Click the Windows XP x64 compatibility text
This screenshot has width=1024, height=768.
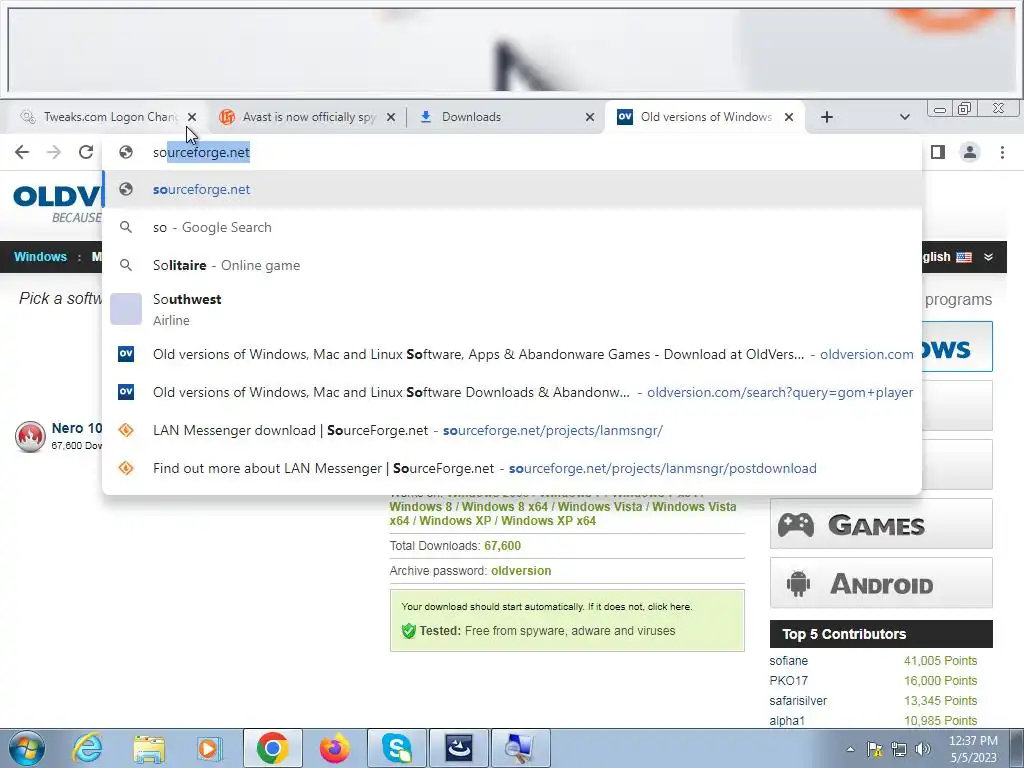(x=549, y=521)
